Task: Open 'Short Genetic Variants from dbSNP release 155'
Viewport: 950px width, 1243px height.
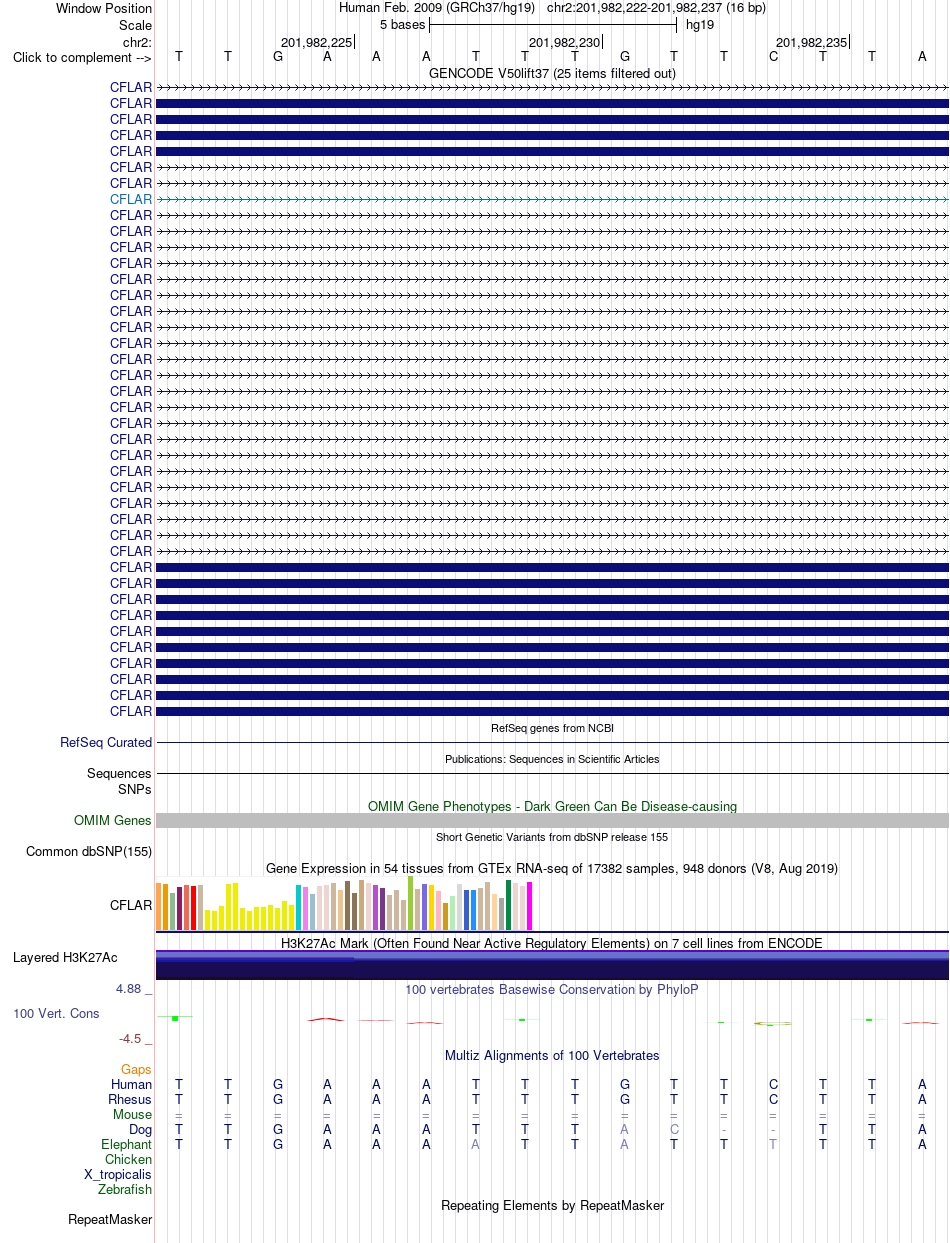Action: [x=552, y=837]
